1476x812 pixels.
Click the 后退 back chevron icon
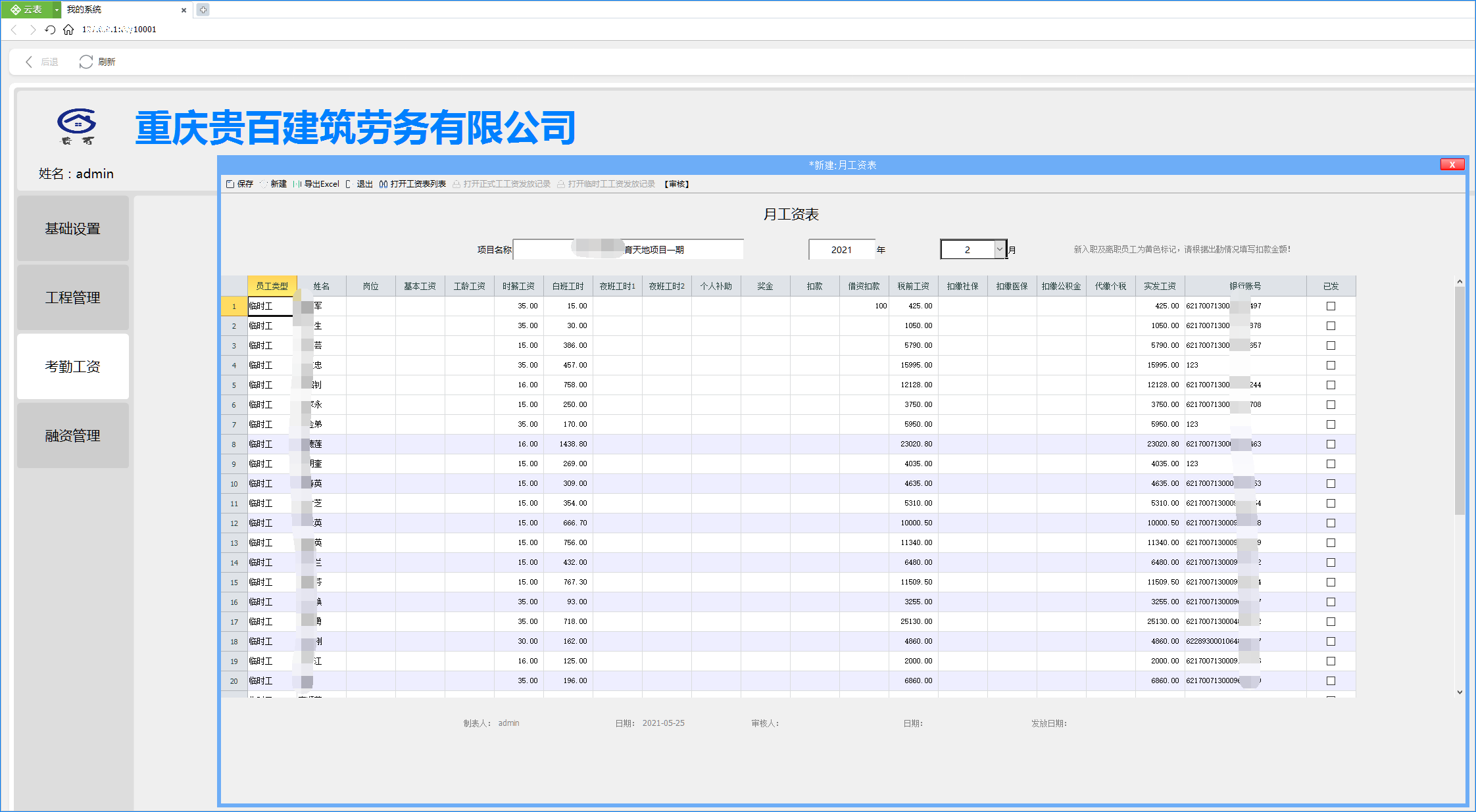(x=29, y=62)
